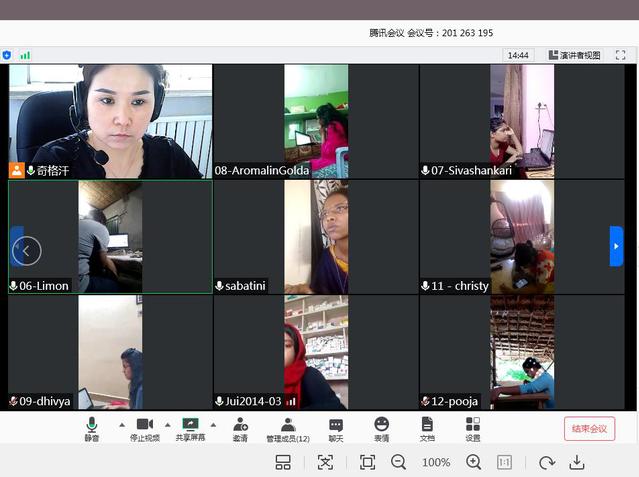Image resolution: width=639 pixels, height=477 pixels.
Task: Go to next page of participants
Action: (x=616, y=246)
